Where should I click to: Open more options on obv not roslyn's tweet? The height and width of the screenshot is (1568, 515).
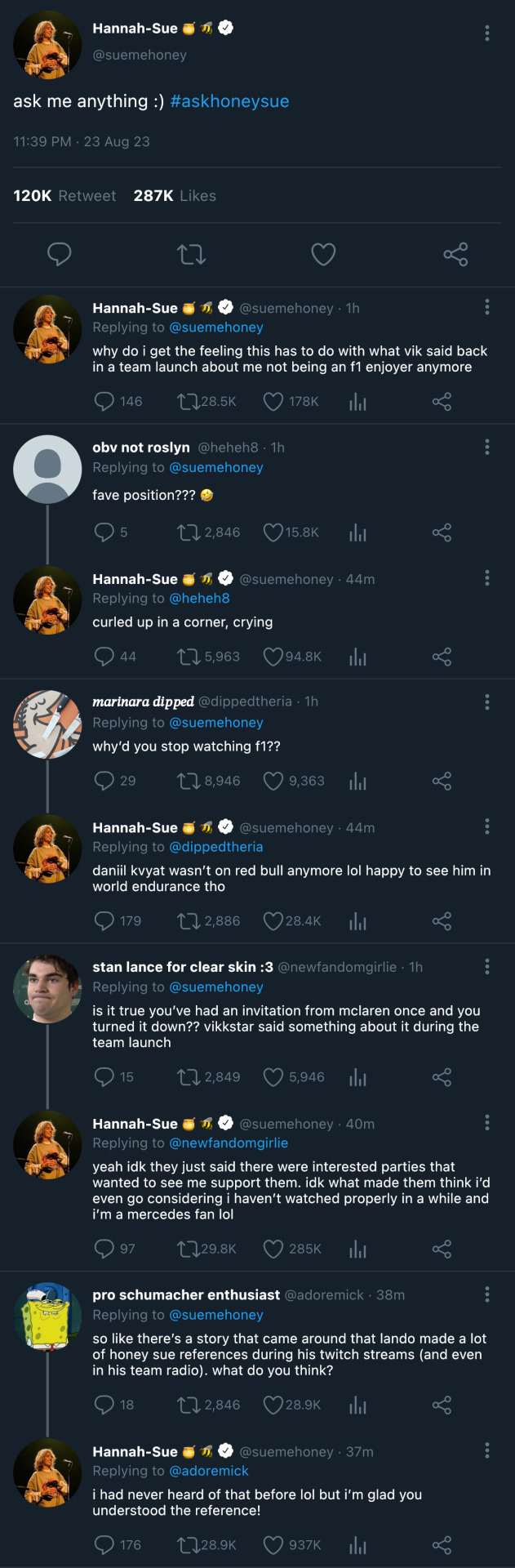(487, 447)
